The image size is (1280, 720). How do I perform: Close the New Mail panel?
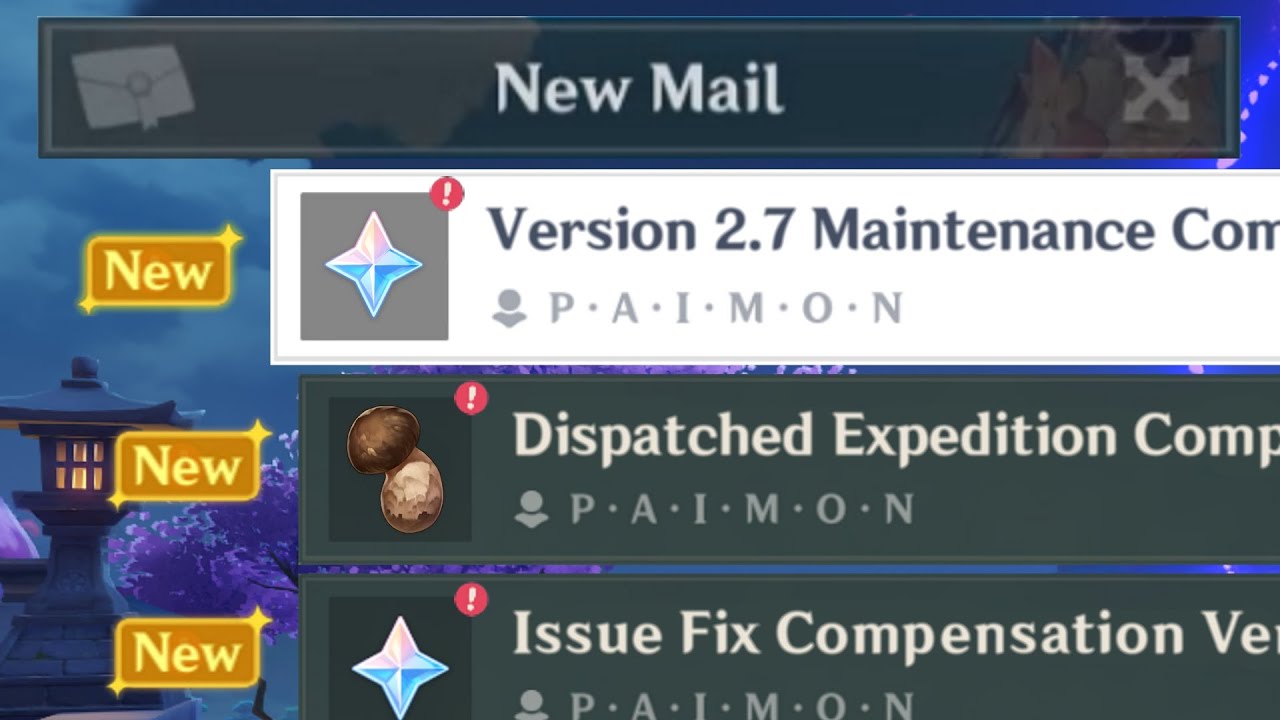[1155, 88]
